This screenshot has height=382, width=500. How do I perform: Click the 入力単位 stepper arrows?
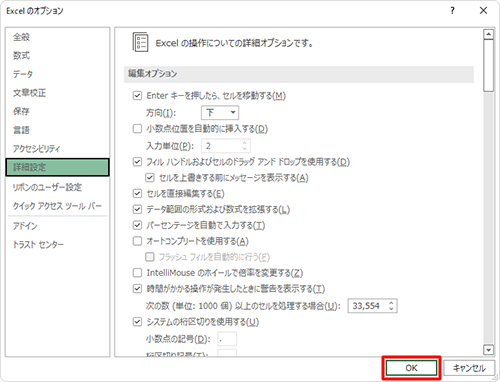(244, 146)
